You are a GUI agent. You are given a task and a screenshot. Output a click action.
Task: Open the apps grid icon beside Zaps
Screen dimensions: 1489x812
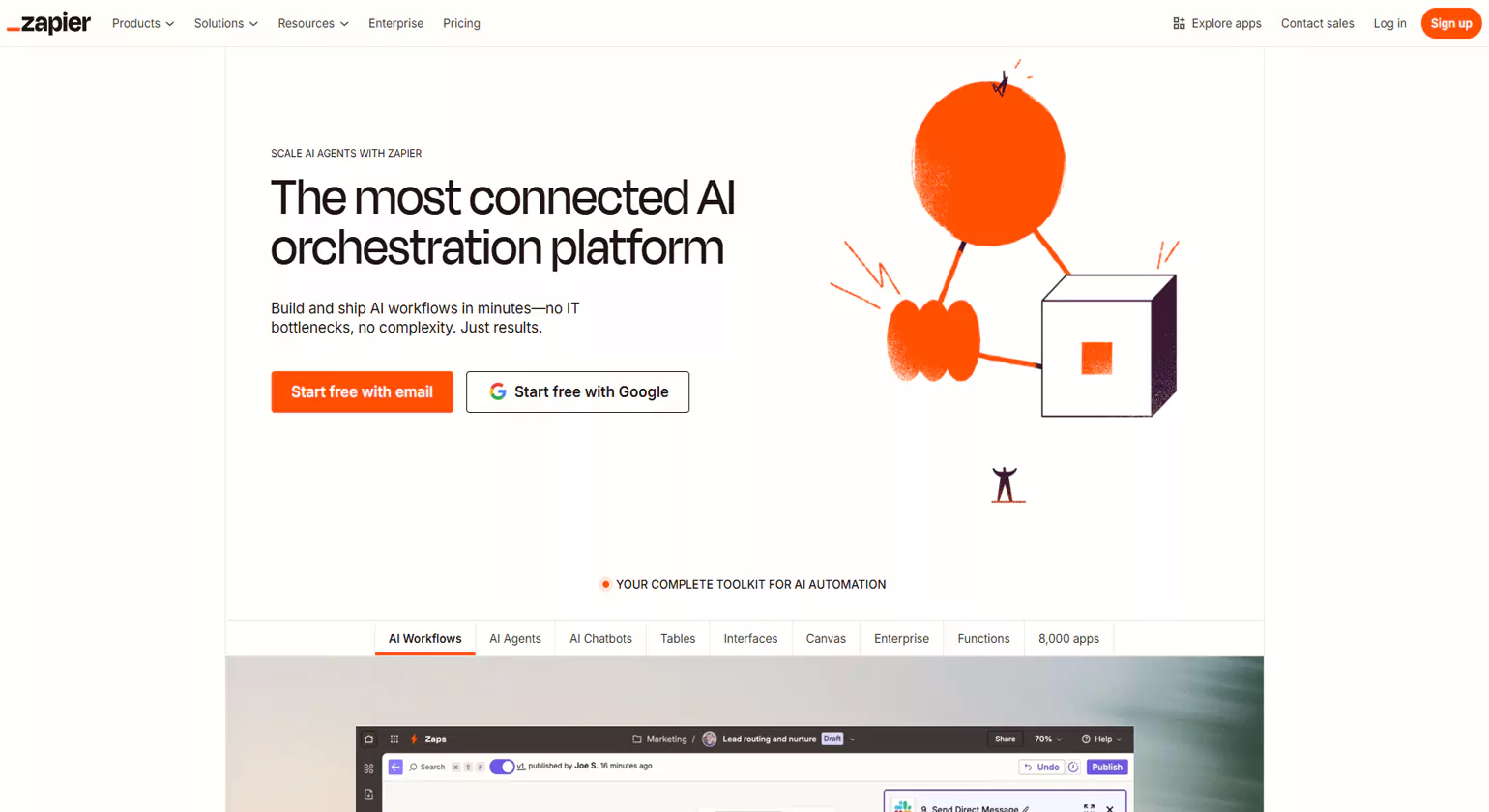394,739
